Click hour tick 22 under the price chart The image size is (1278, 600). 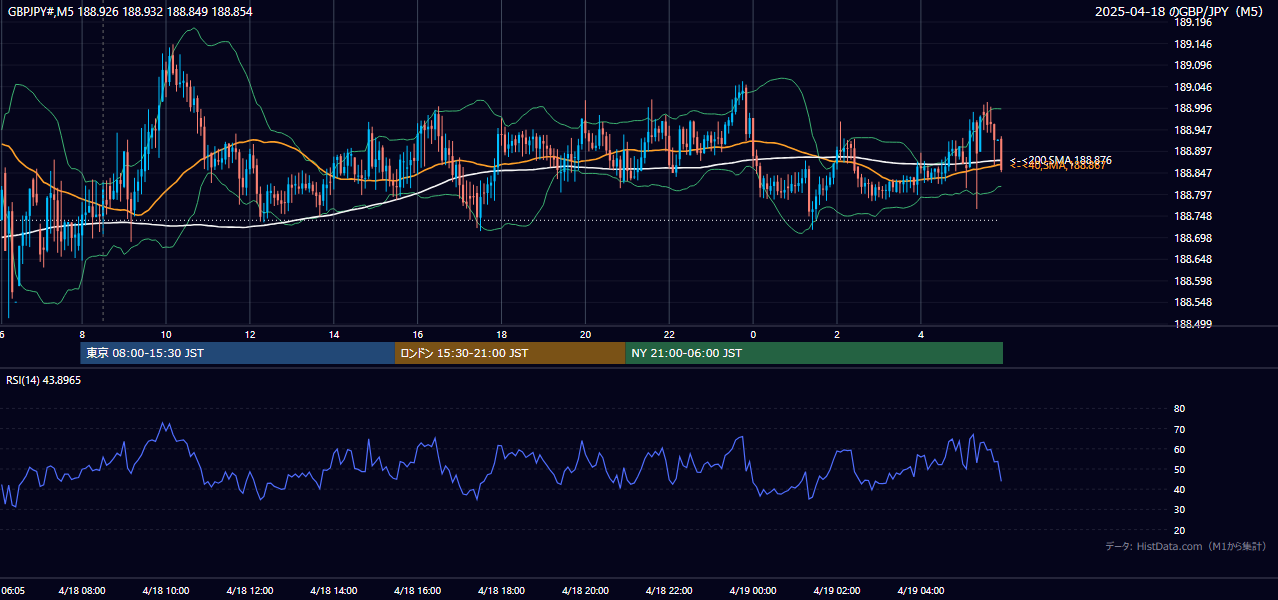click(x=670, y=334)
